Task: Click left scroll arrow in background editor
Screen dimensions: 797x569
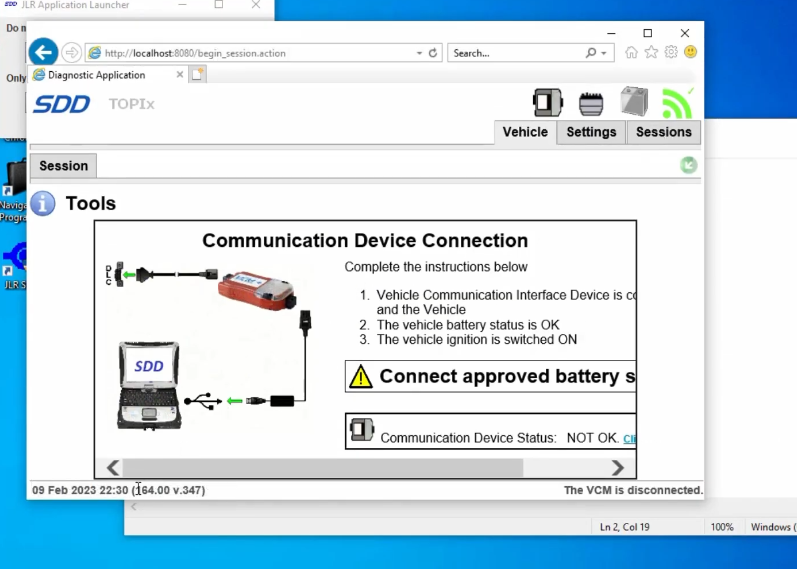Action: click(134, 506)
